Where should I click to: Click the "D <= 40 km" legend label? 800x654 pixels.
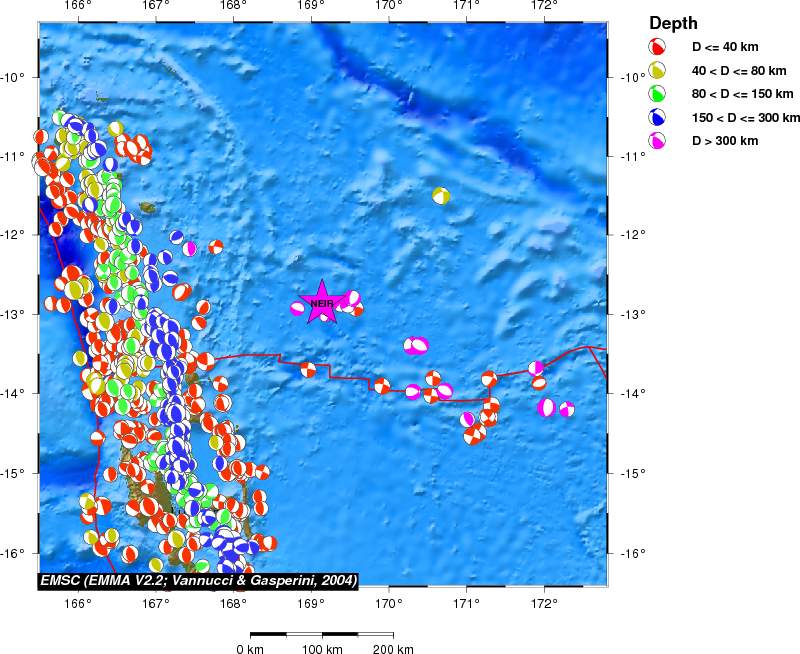[725, 47]
